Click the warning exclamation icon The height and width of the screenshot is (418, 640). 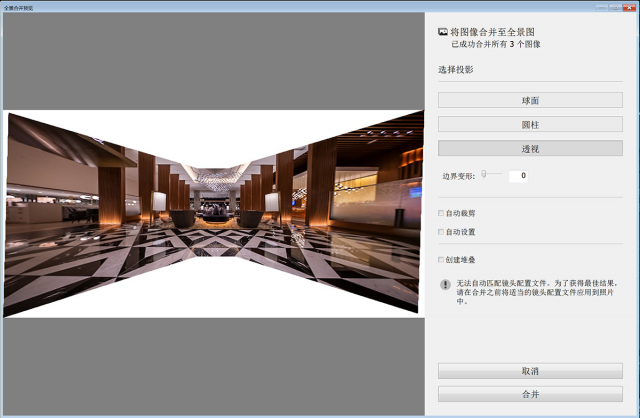(445, 284)
